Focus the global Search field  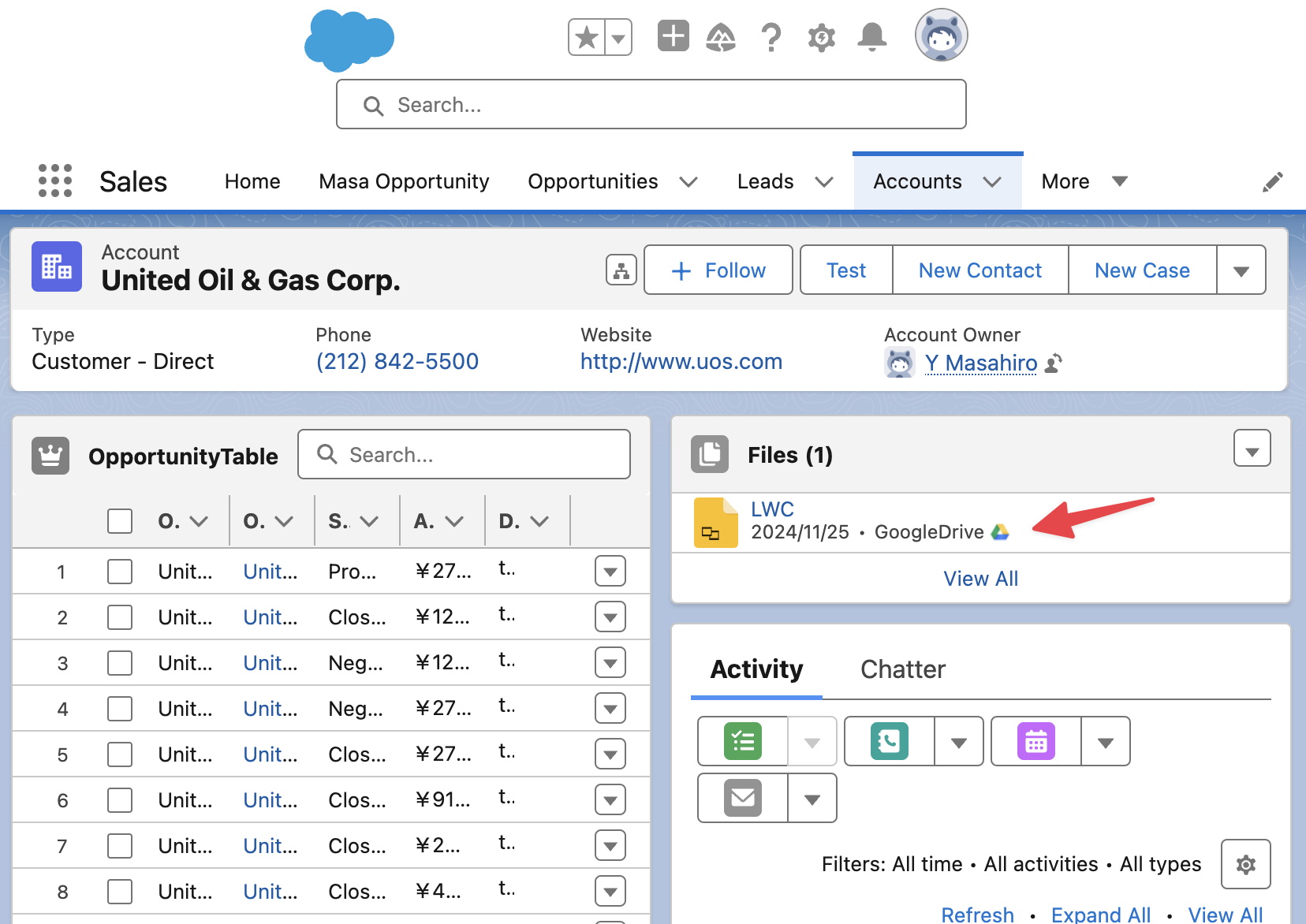coord(651,104)
